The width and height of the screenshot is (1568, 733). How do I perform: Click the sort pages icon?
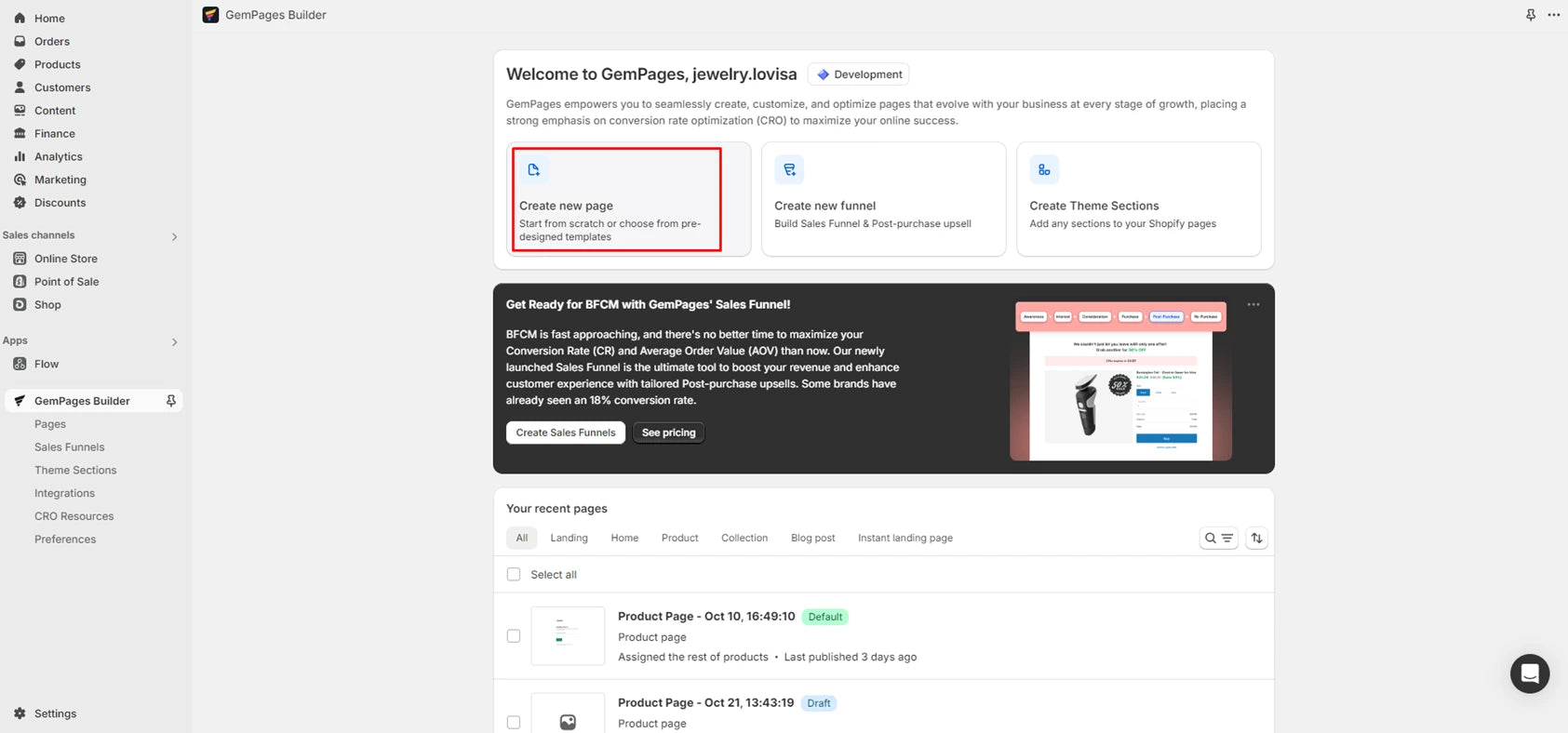[x=1256, y=538]
